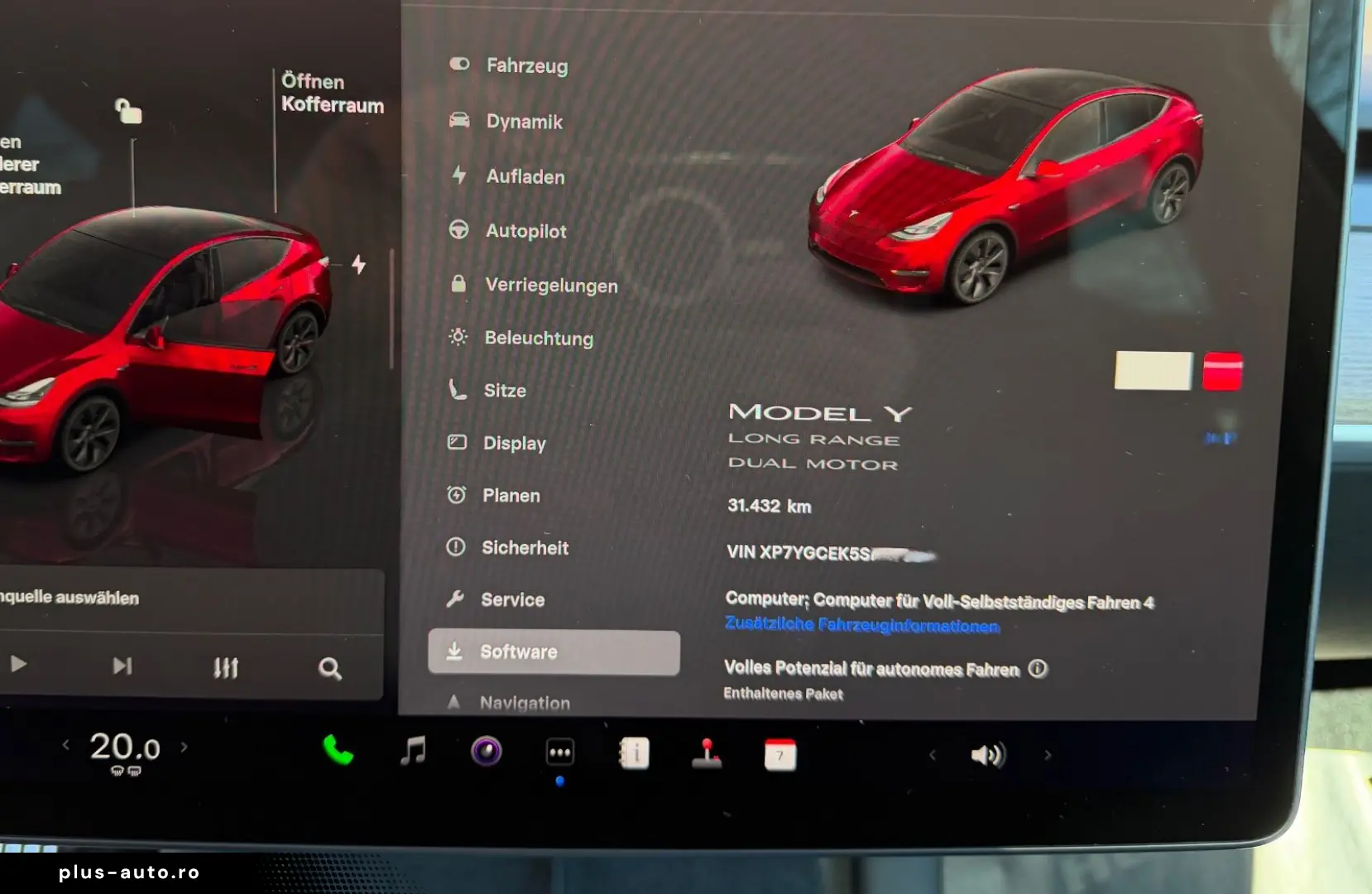
Task: Tap the unlock padlock icon above car
Action: pyautogui.click(x=128, y=110)
